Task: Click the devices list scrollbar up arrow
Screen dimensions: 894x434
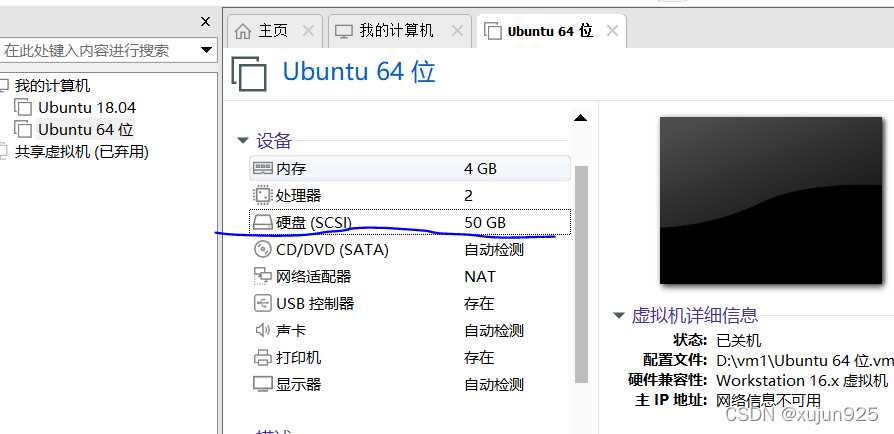Action: [x=580, y=118]
